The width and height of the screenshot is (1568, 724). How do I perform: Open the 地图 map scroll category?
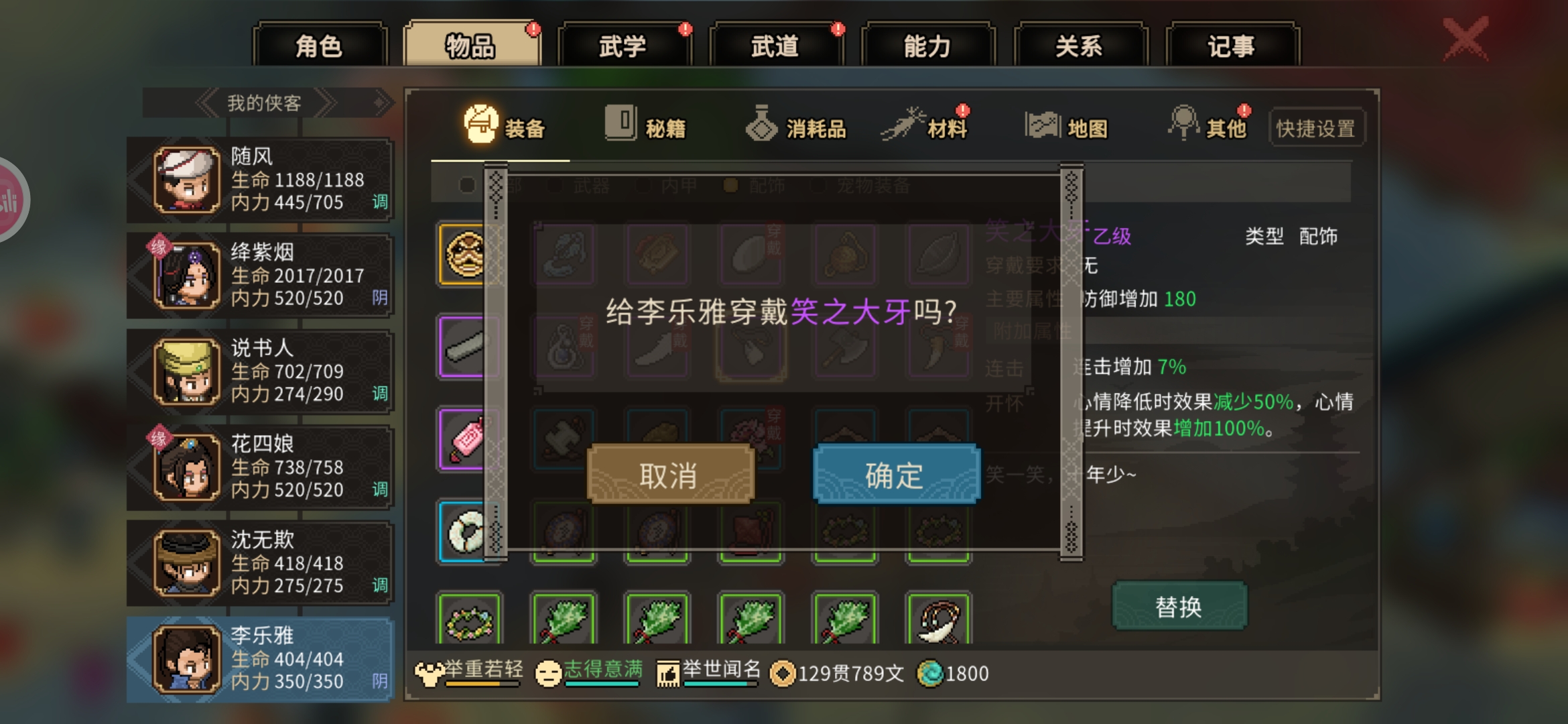click(1043, 125)
